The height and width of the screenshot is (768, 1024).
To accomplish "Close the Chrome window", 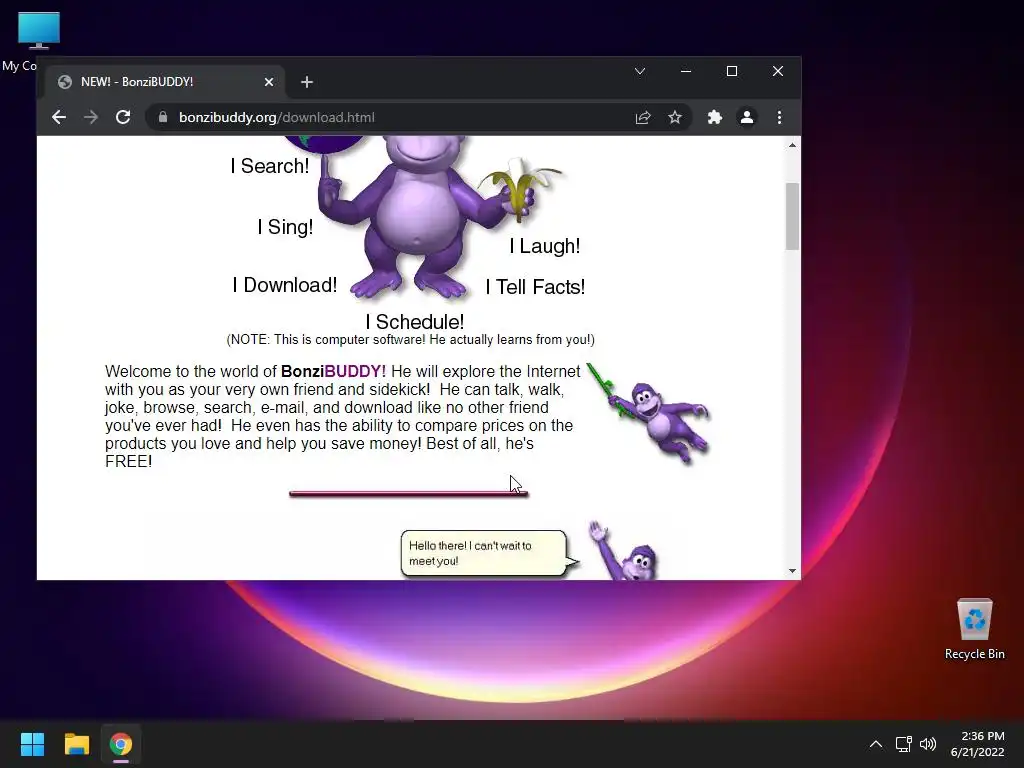I will pyautogui.click(x=778, y=71).
